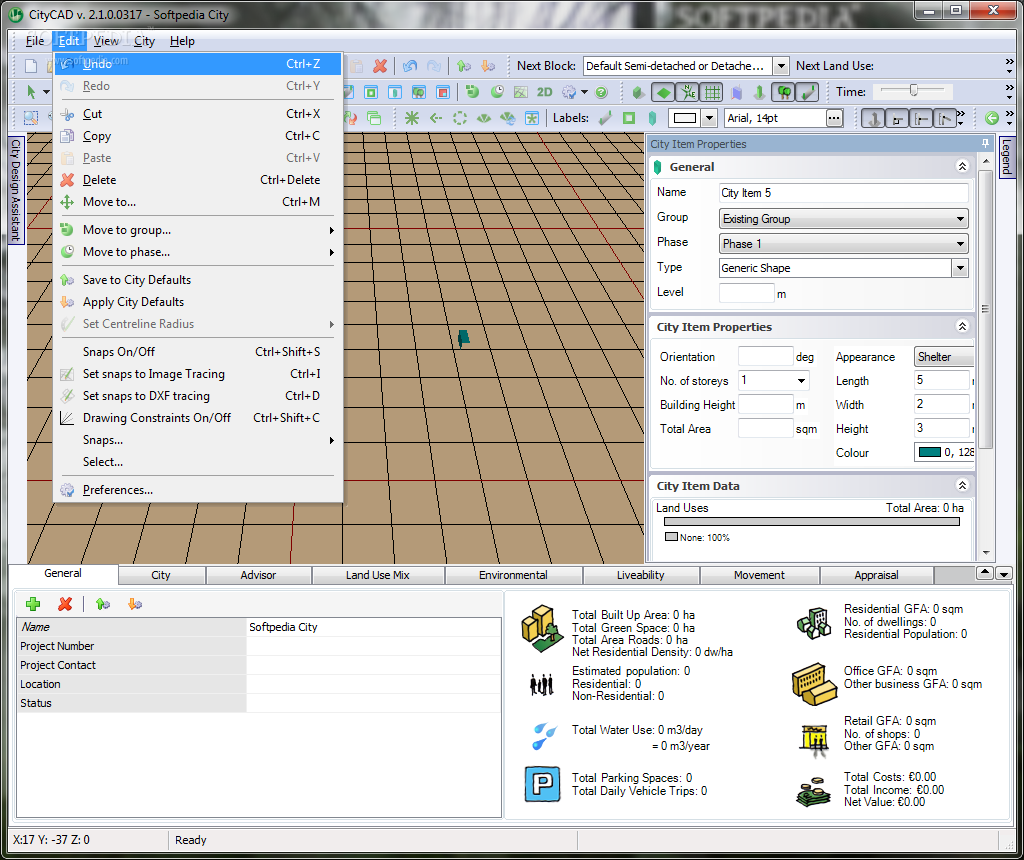Open the View menu
The image size is (1024, 860).
[106, 40]
